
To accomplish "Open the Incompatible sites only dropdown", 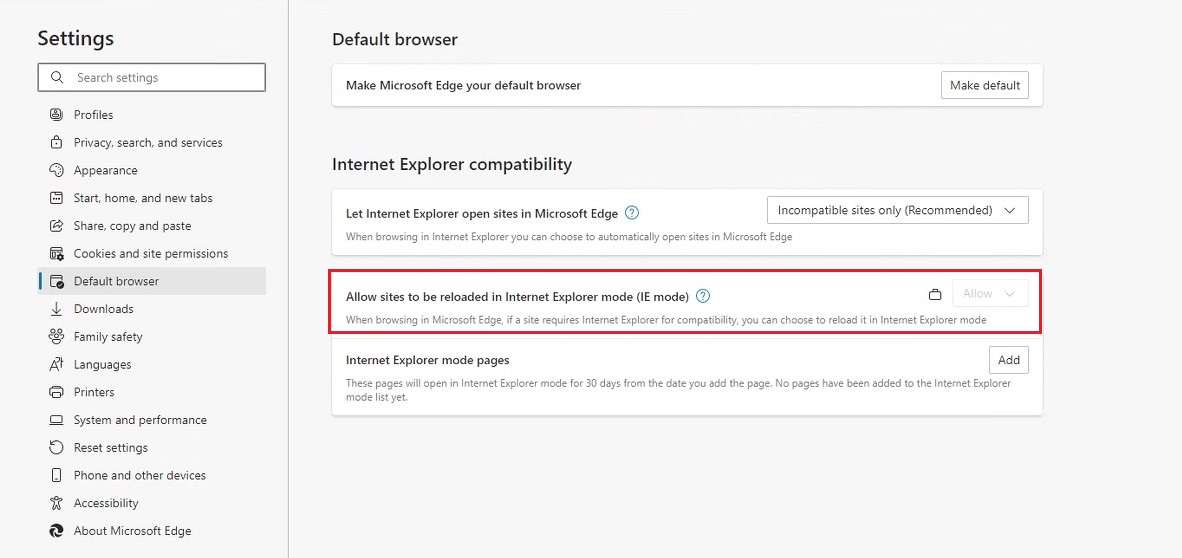I will (898, 210).
